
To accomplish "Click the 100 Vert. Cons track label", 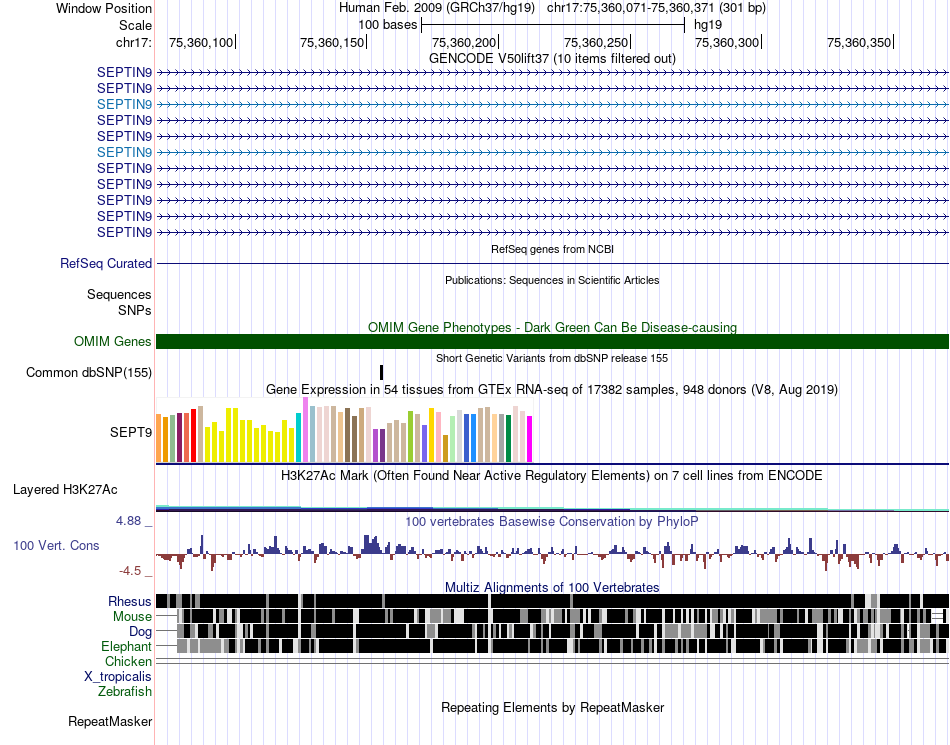I will point(56,546).
